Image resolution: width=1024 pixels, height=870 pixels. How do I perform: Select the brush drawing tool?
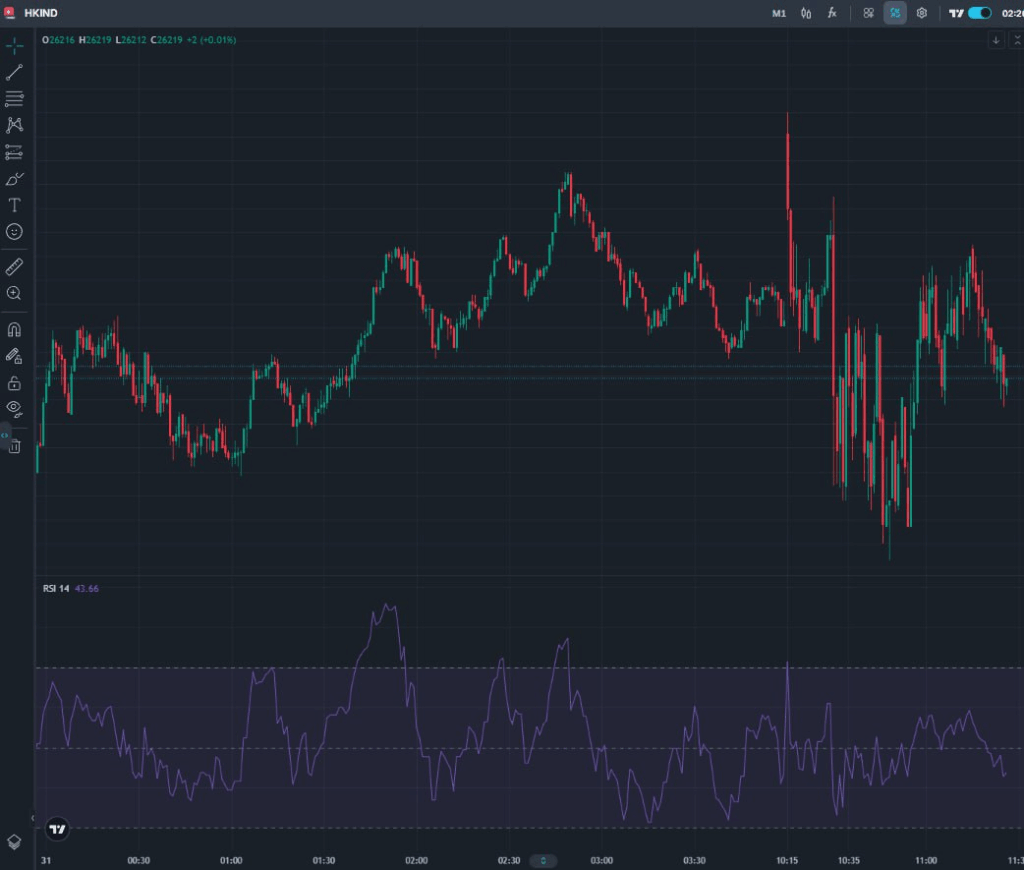pos(14,178)
